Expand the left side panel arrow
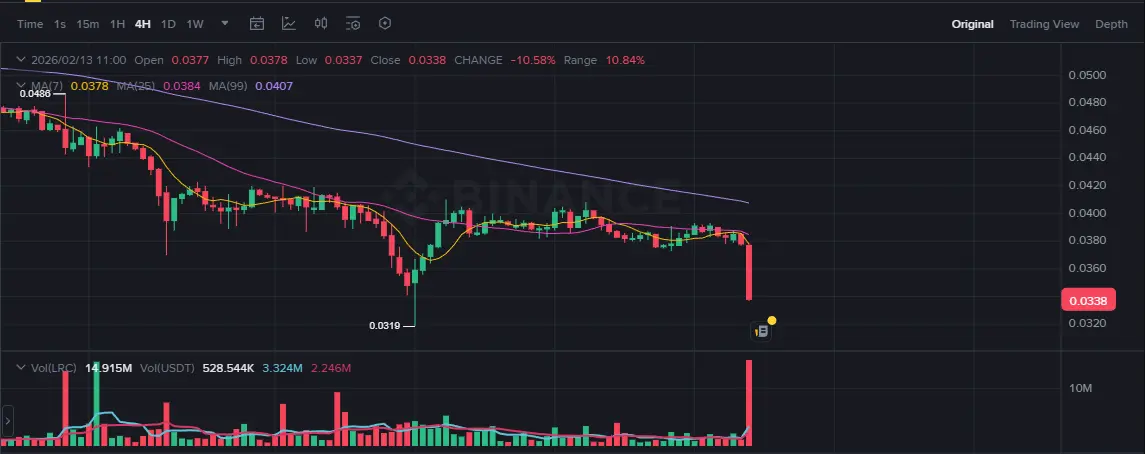The width and height of the screenshot is (1145, 454). click(x=8, y=417)
